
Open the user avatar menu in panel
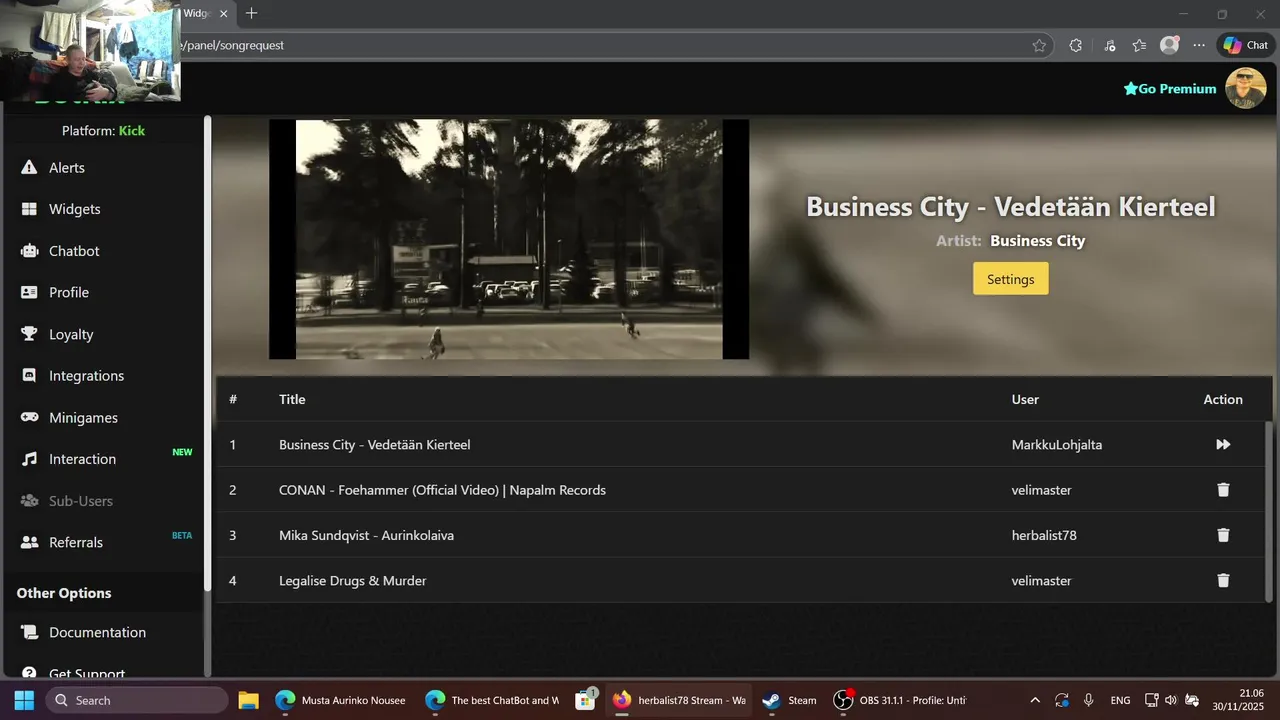pyautogui.click(x=1246, y=88)
